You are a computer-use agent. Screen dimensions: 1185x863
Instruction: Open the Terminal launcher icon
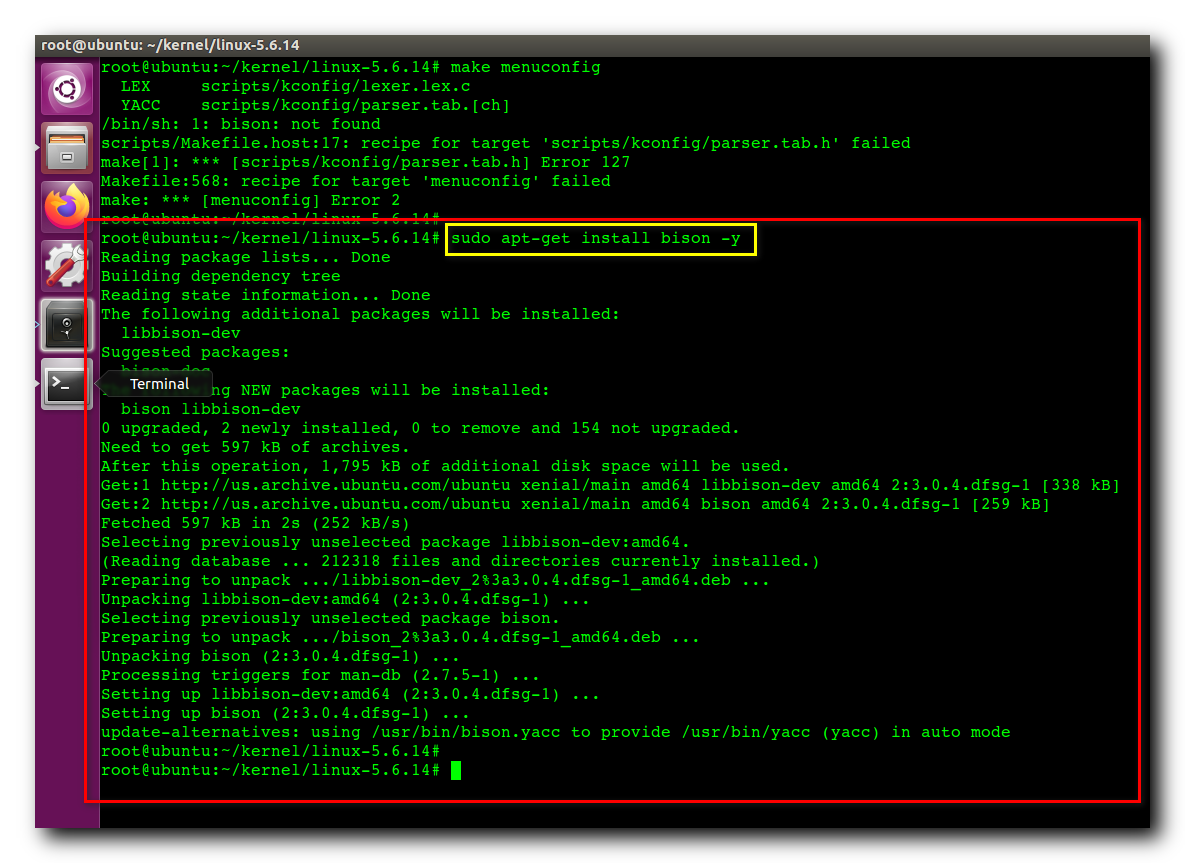[66, 385]
